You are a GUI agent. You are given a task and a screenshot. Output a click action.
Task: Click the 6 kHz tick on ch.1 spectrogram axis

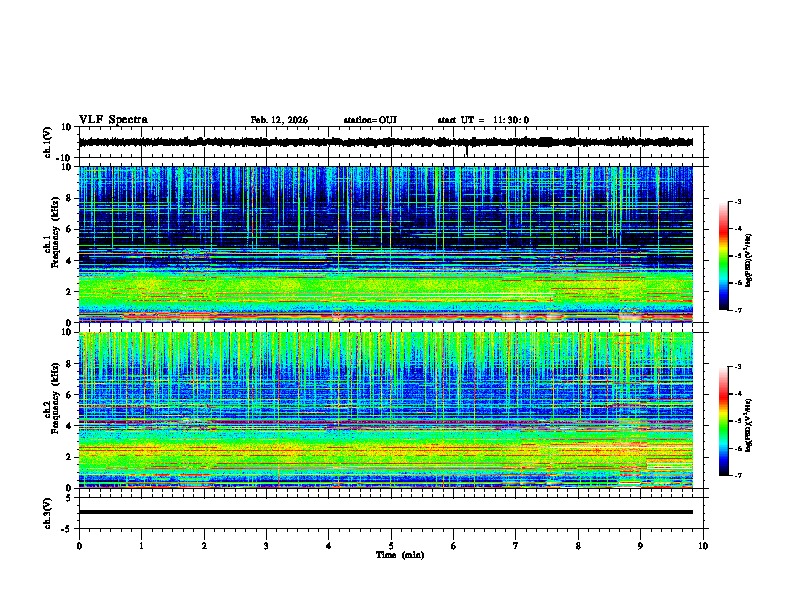[x=69, y=229]
